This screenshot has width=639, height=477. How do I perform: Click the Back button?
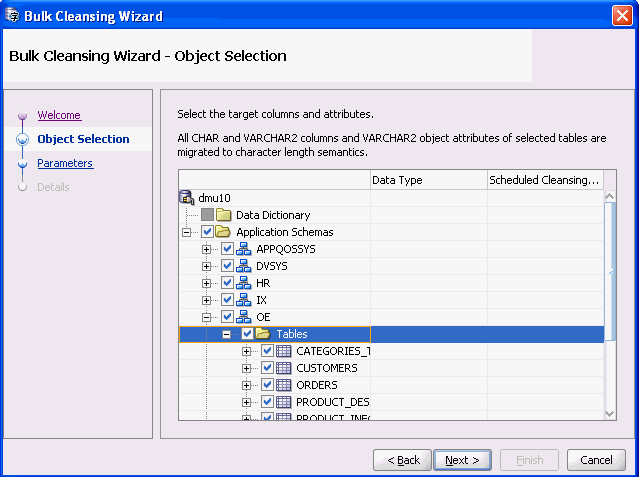402,460
